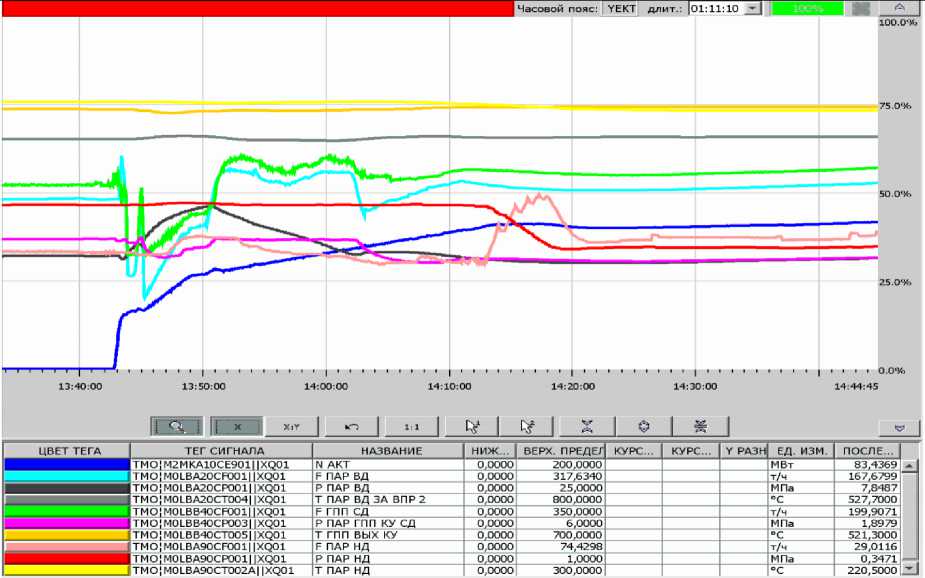Click the blue color swatch for N АКТ
925x578 pixels.
pos(67,465)
